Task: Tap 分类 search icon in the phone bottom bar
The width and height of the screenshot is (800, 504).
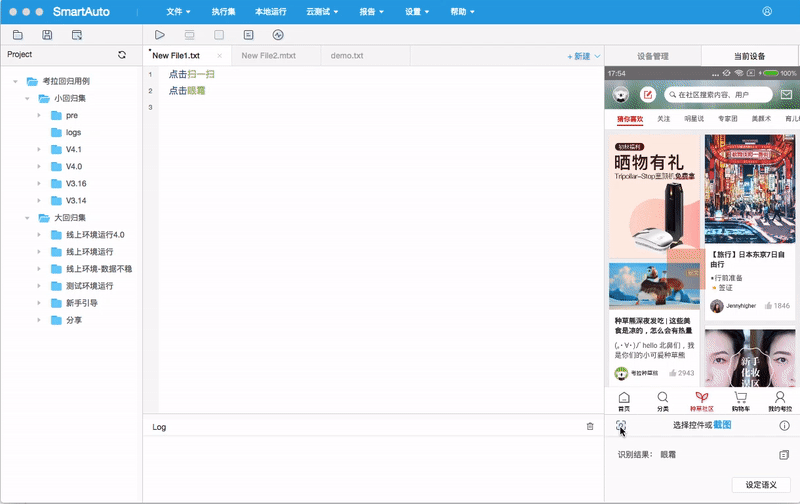Action: coord(663,401)
